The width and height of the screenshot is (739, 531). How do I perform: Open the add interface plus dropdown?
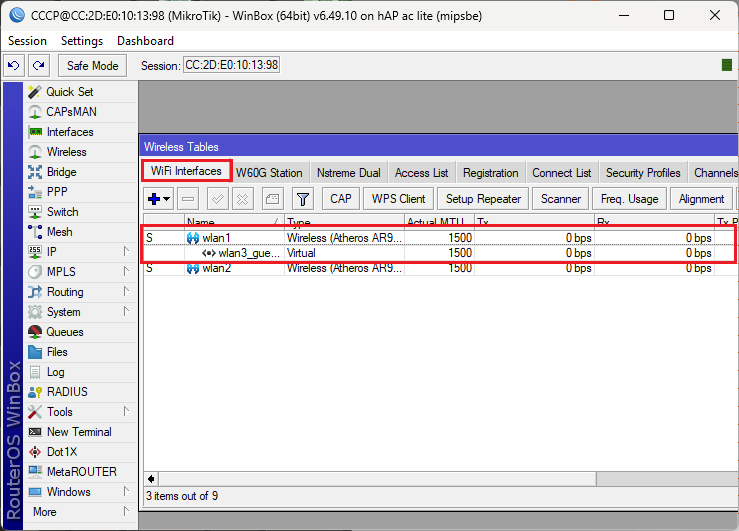159,199
